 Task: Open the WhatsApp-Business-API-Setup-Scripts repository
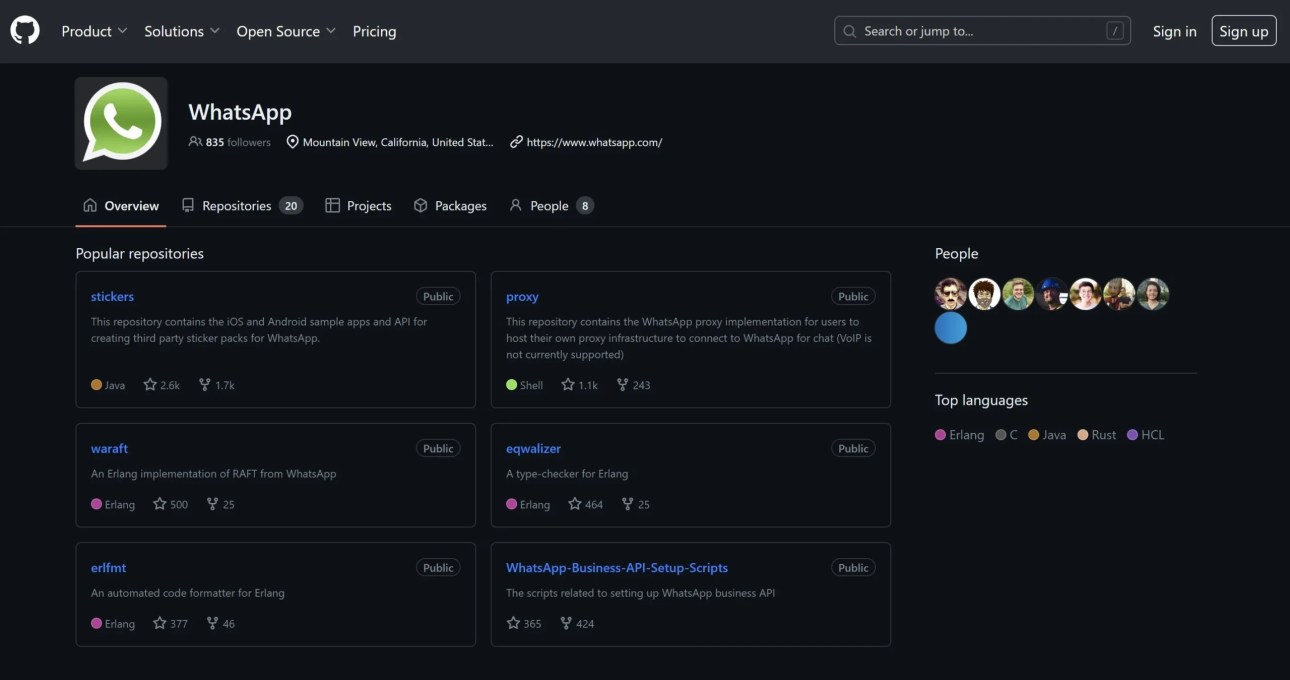click(x=617, y=568)
